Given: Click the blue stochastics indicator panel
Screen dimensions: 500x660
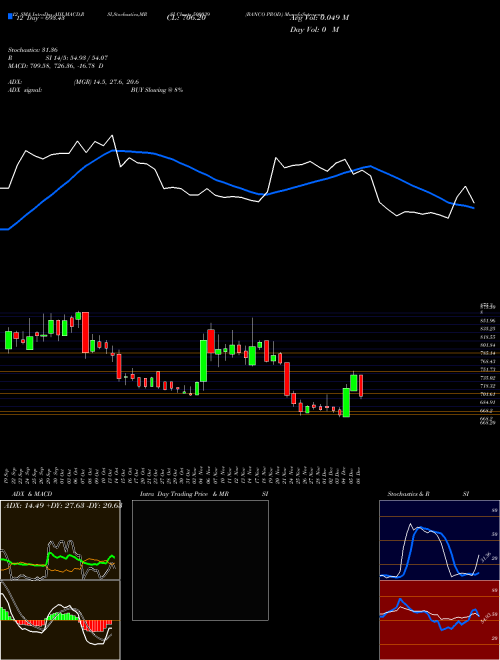Looking at the screenshot, I should (x=439, y=540).
